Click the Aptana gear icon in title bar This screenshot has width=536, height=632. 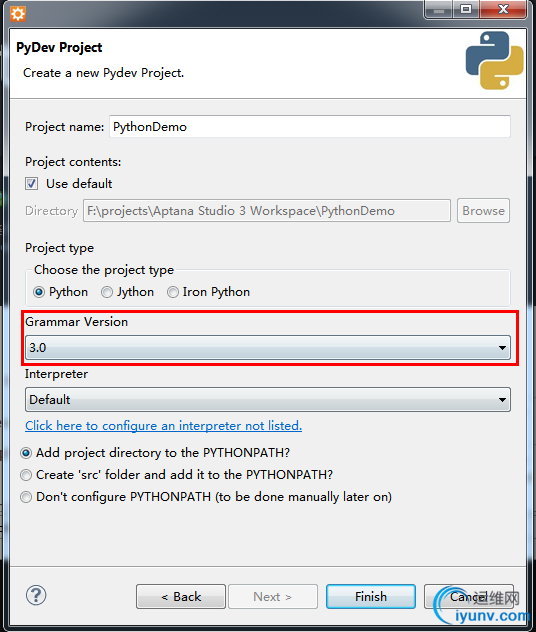[18, 14]
